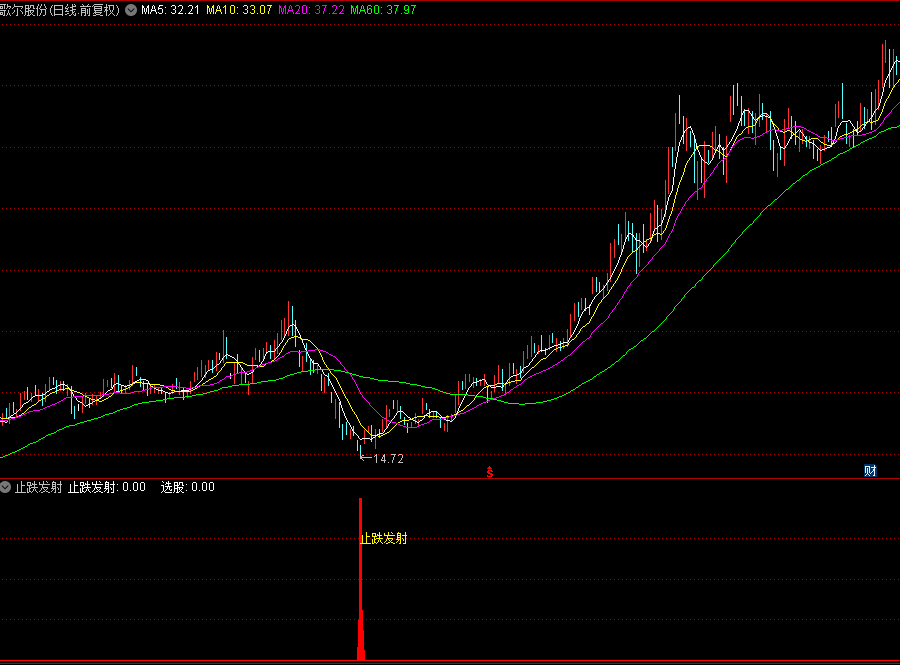Click the MA60: 37.97 label

(x=383, y=10)
